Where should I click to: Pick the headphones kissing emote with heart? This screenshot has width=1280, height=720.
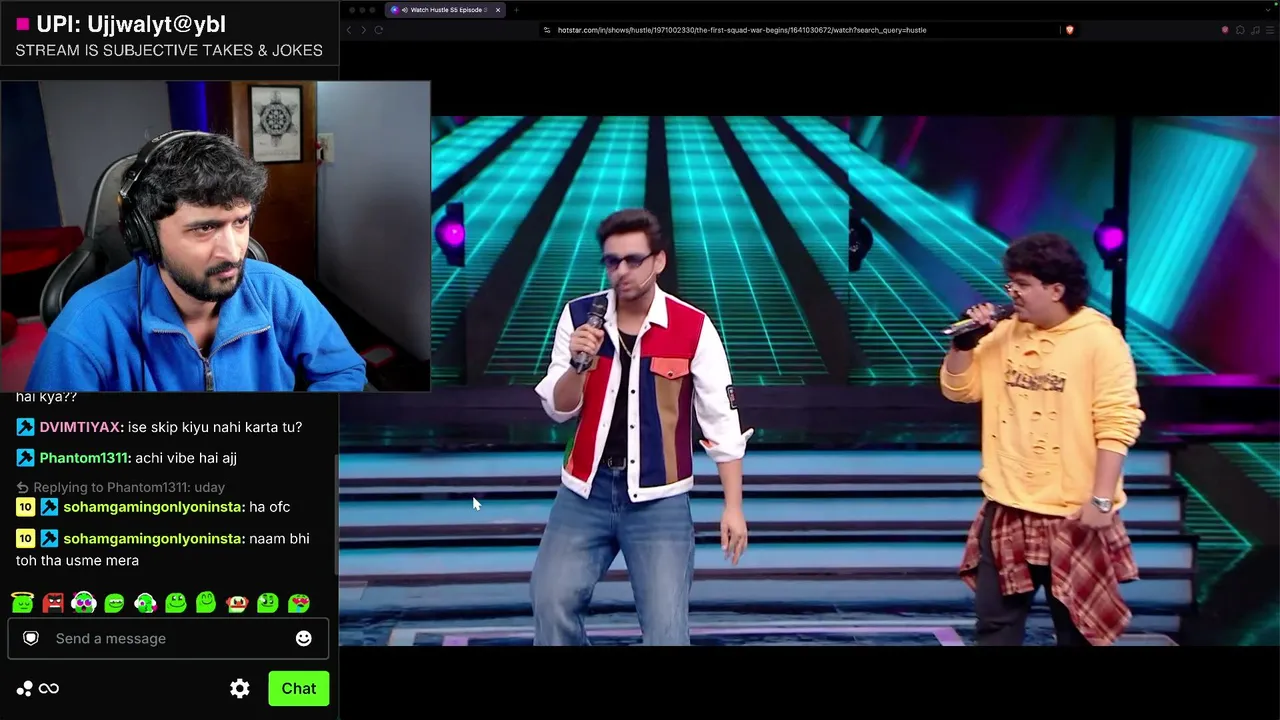click(145, 603)
